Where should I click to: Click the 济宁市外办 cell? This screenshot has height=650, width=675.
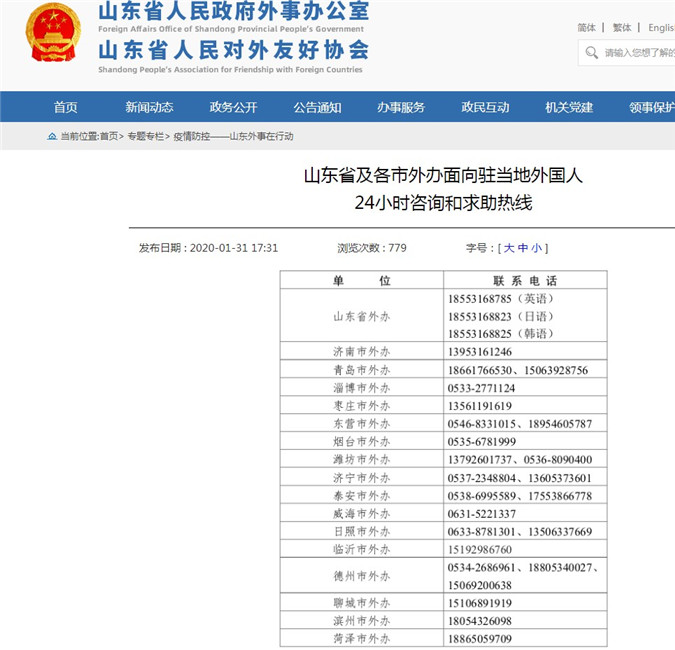click(x=362, y=477)
